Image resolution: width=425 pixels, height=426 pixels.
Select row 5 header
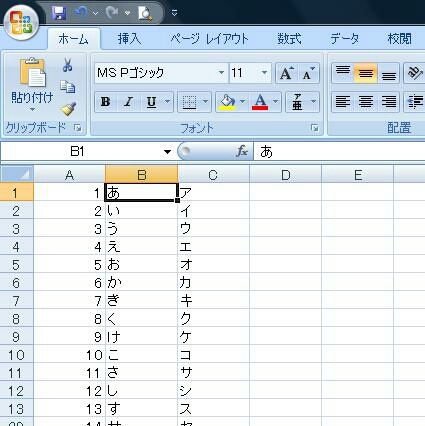(16, 265)
